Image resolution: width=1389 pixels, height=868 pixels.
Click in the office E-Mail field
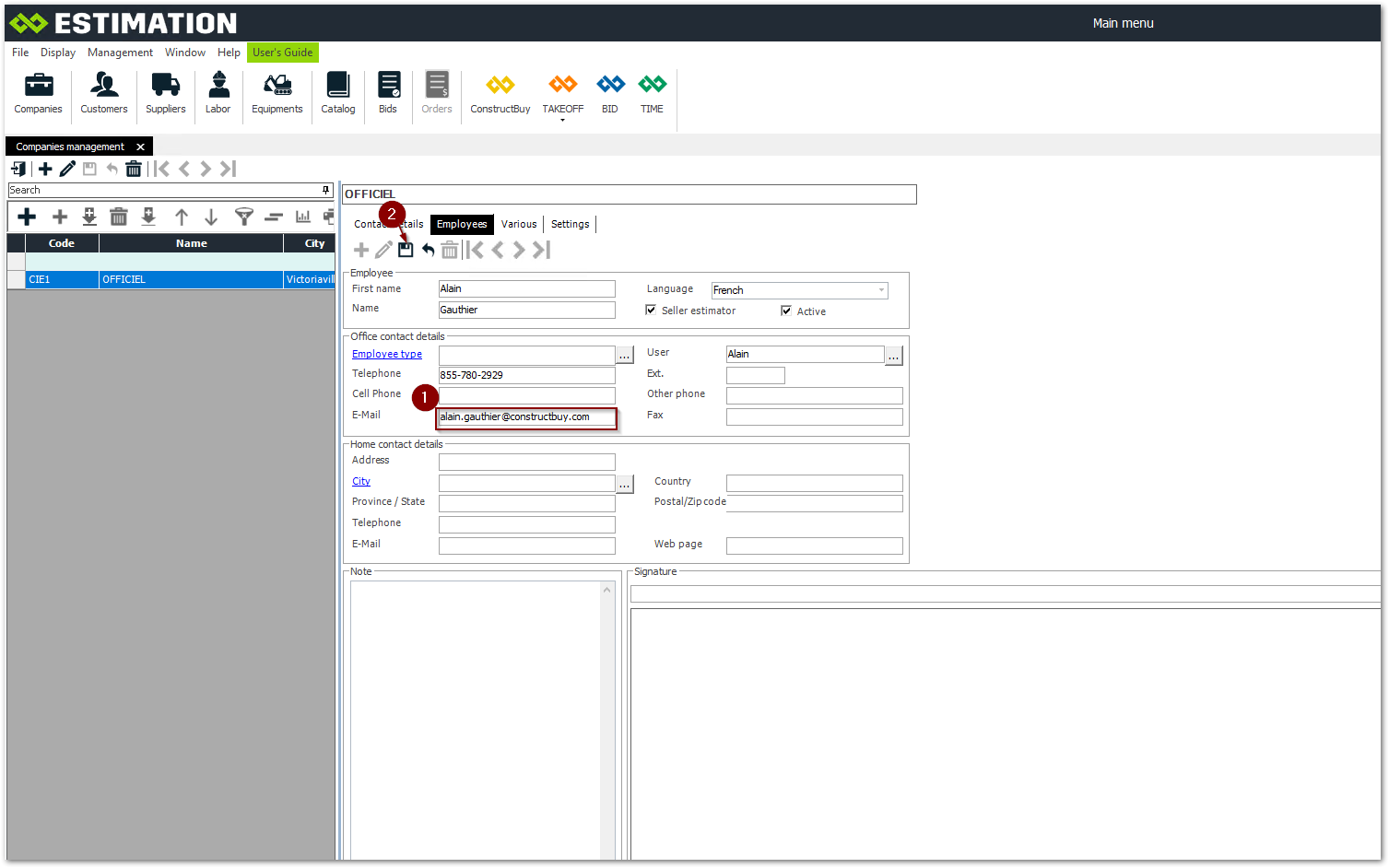tap(526, 417)
